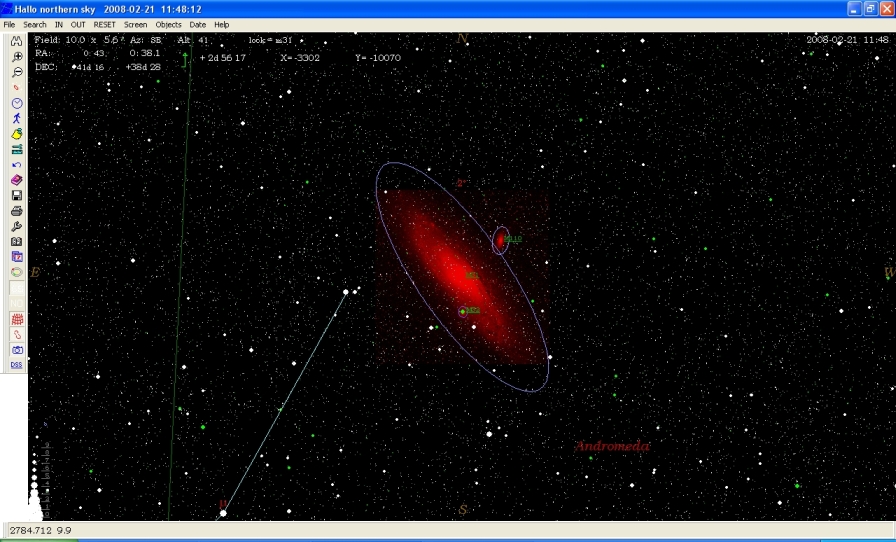Toggle the red coordinate grid icon
Screen dimensions: 896x542
pyautogui.click(x=16, y=319)
